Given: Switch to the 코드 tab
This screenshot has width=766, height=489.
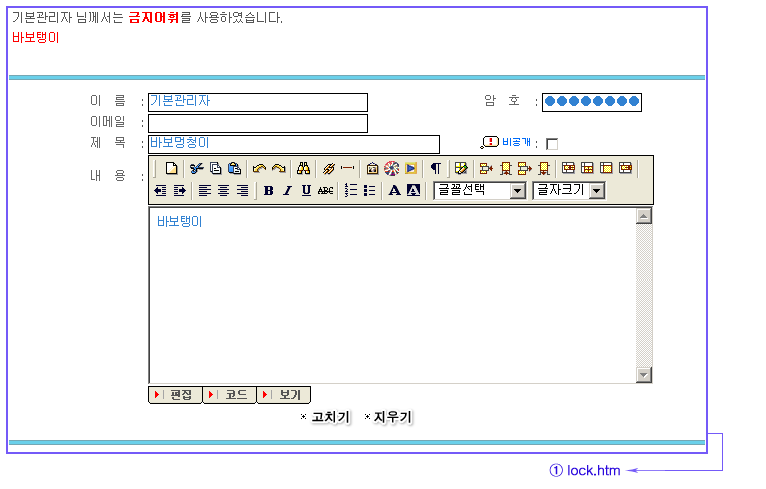Looking at the screenshot, I should click(x=230, y=395).
